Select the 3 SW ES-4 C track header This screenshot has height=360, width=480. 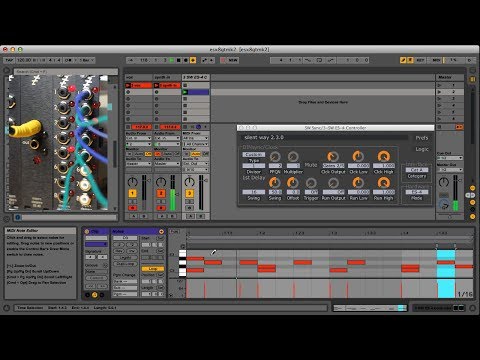point(196,77)
